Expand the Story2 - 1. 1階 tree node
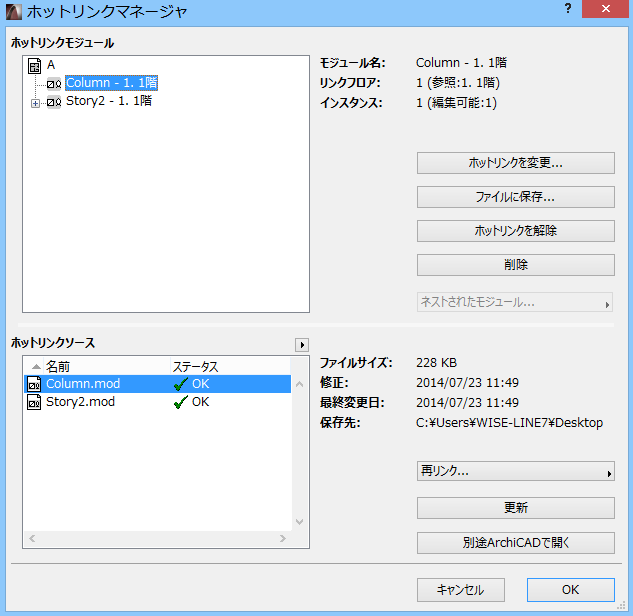This screenshot has height=616, width=633. pyautogui.click(x=36, y=104)
